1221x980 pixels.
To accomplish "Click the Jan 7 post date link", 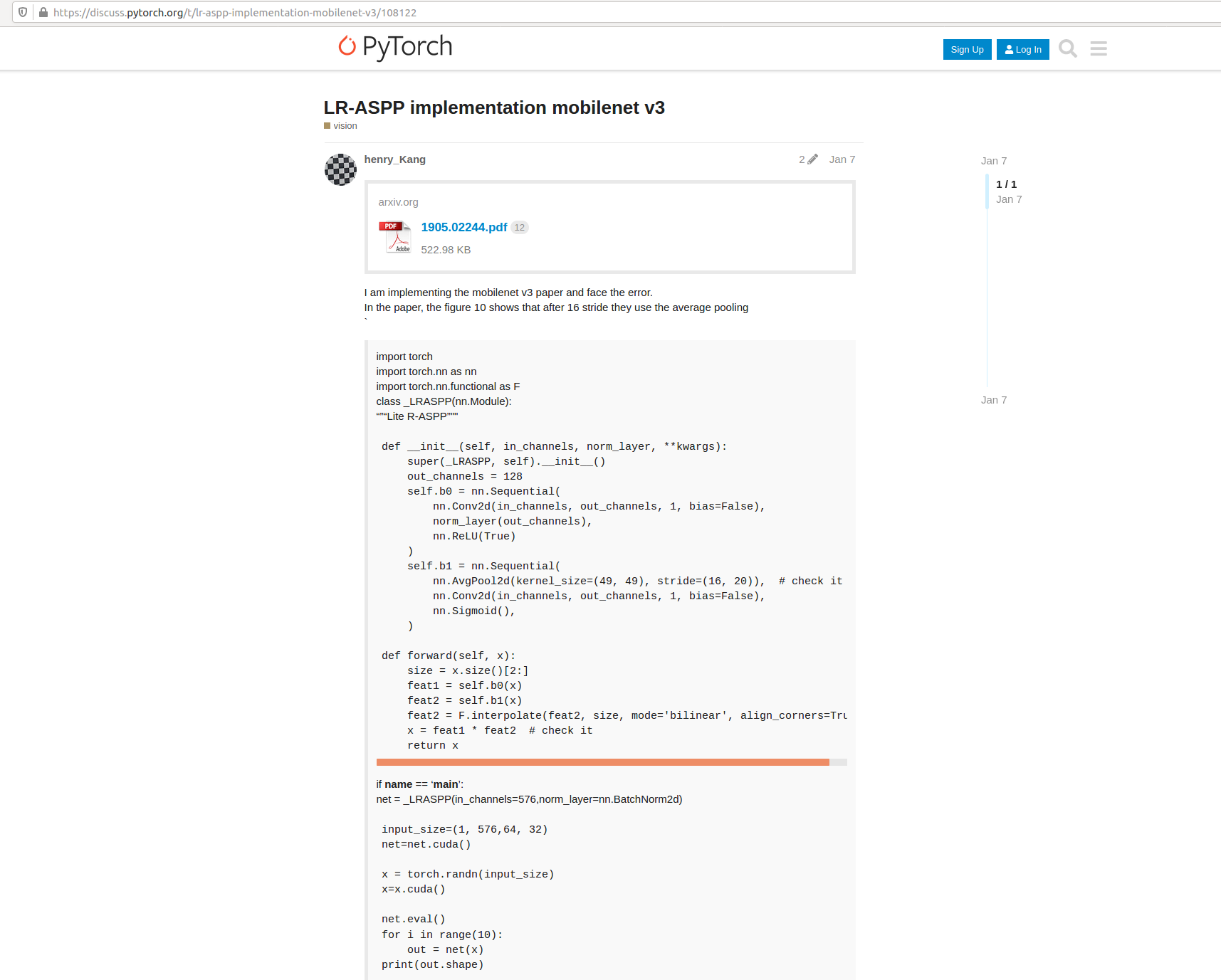I will pos(842,159).
